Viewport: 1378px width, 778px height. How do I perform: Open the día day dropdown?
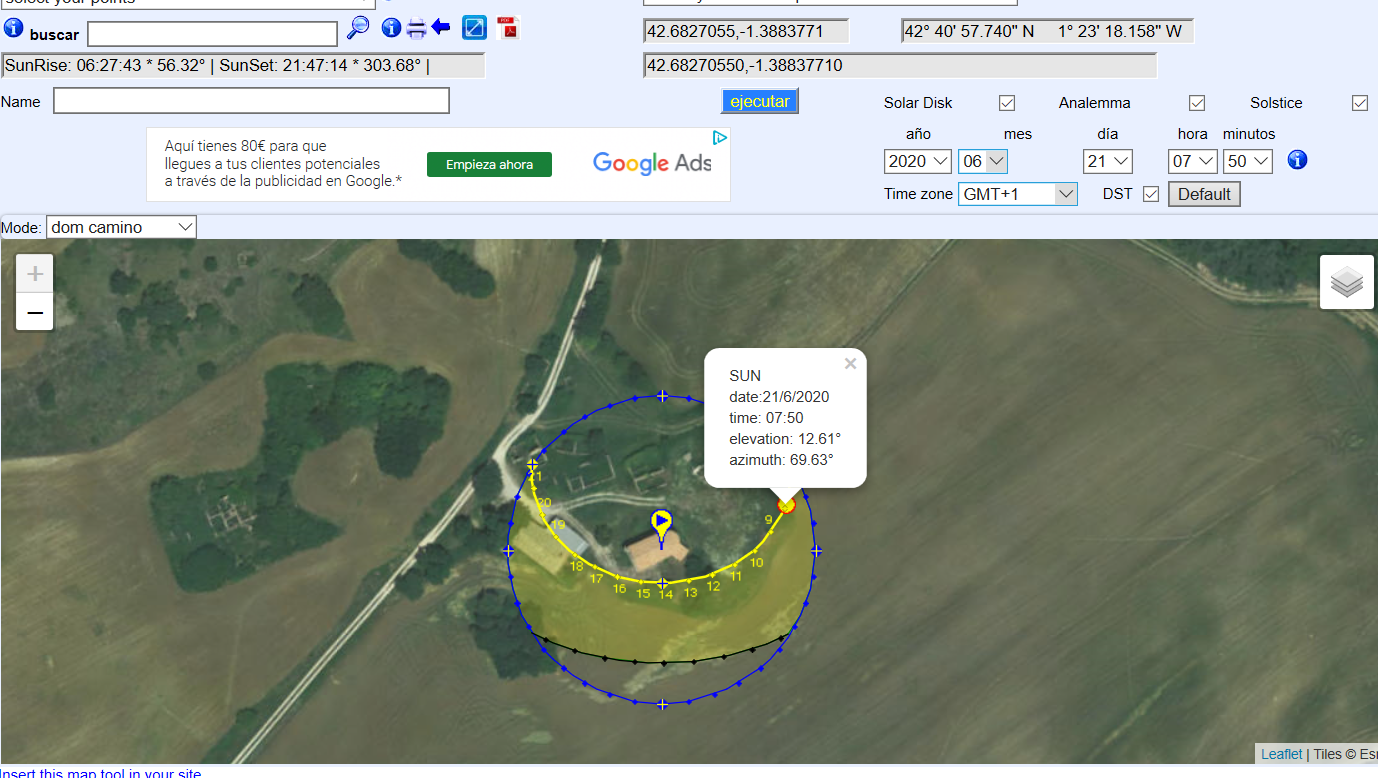(1108, 161)
